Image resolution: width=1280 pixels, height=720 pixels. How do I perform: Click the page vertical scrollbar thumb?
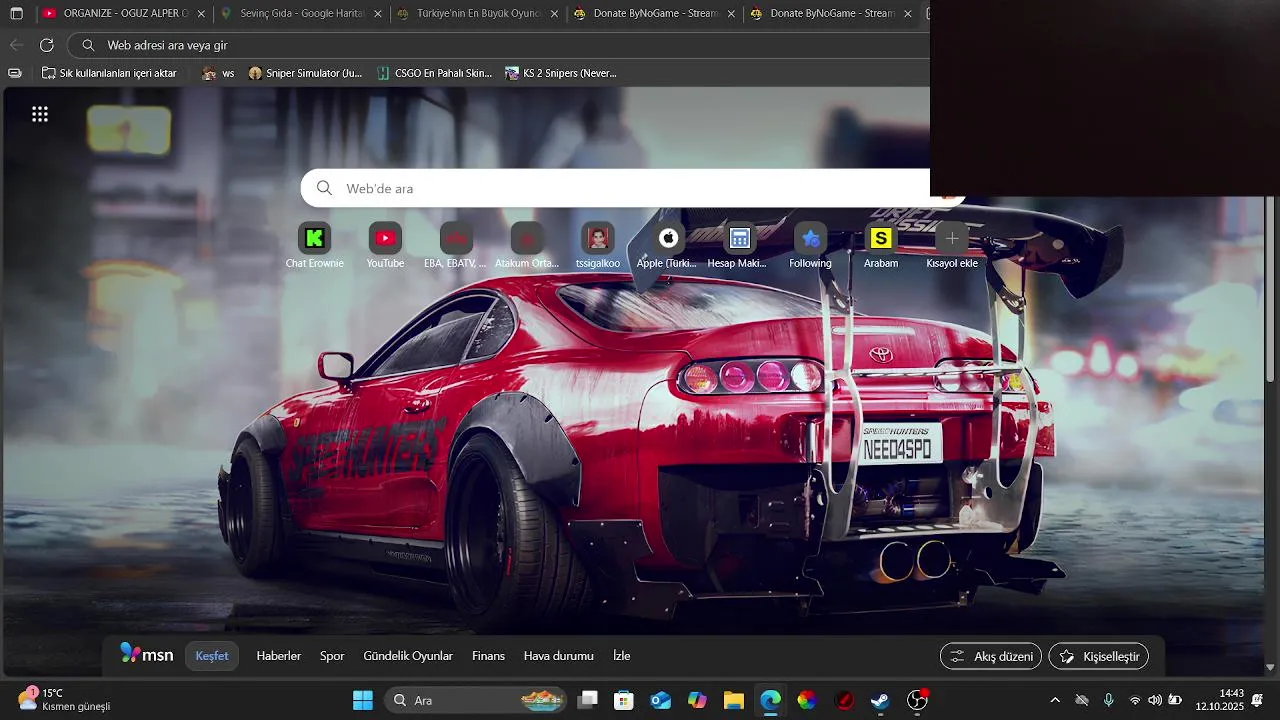[x=1271, y=290]
